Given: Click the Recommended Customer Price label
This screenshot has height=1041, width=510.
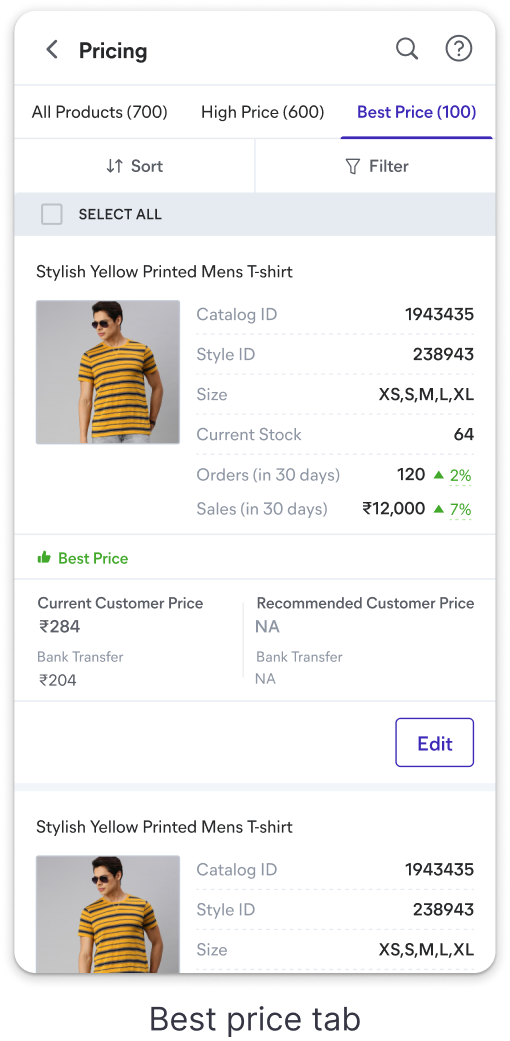Looking at the screenshot, I should 365,603.
